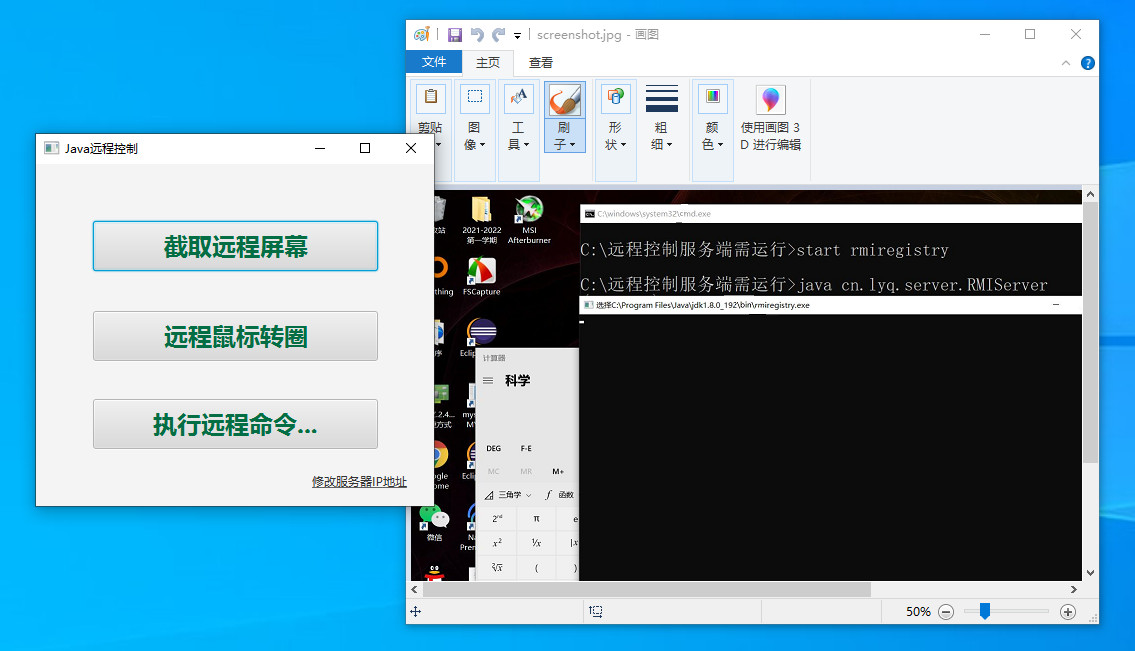Click the zoom in plus button
This screenshot has width=1135, height=651.
tap(1068, 612)
